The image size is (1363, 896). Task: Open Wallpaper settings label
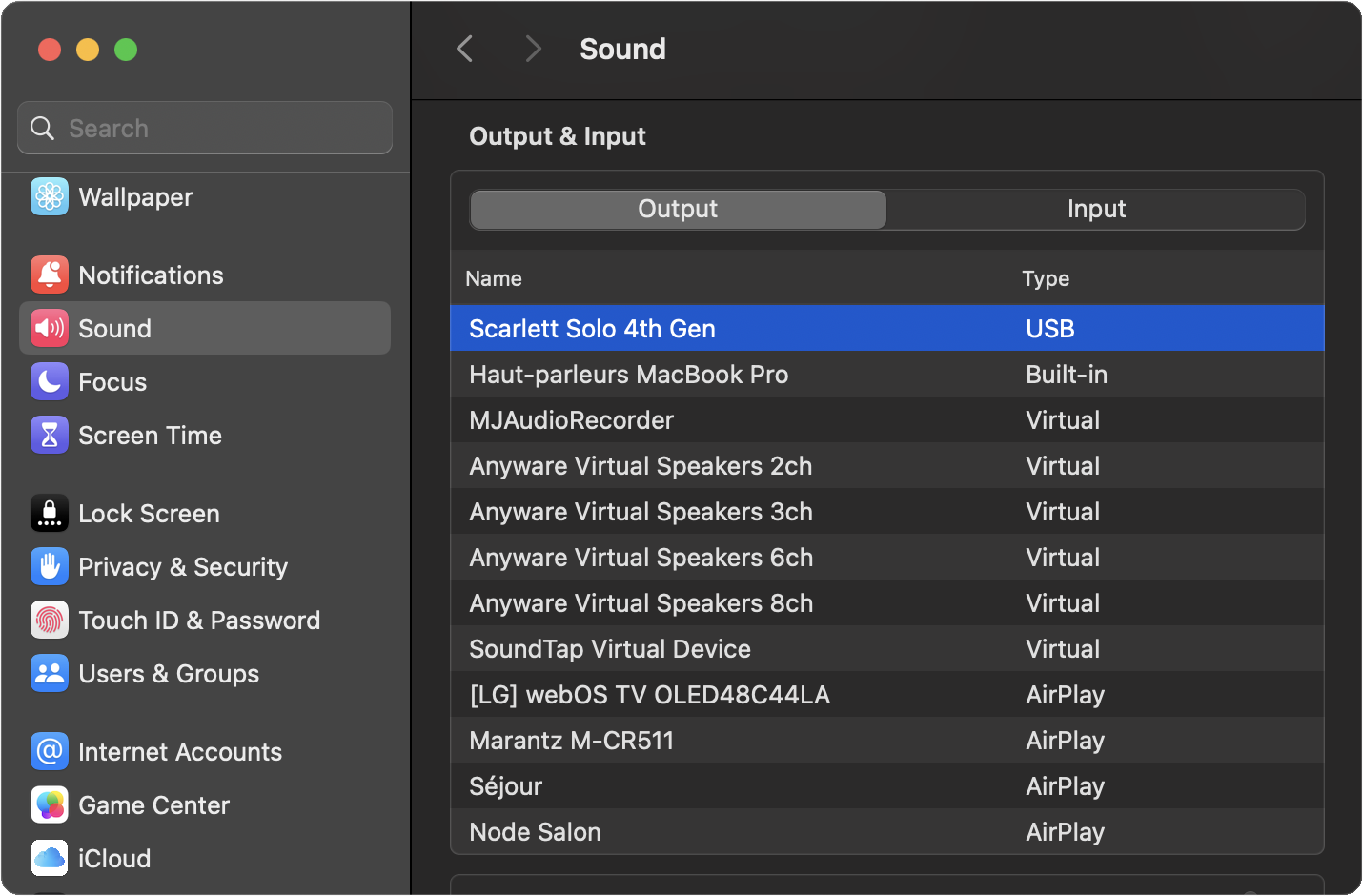135,197
